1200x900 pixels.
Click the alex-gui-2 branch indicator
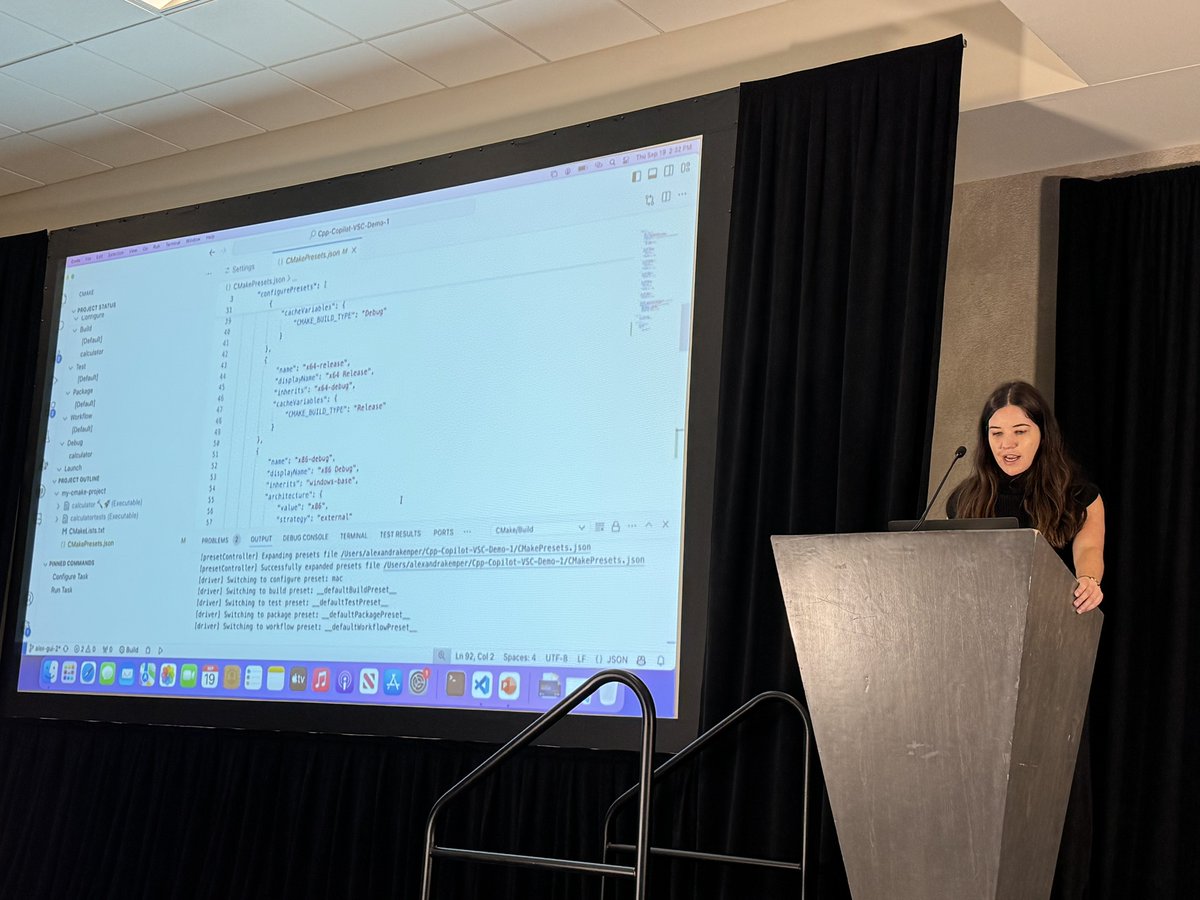[x=43, y=648]
